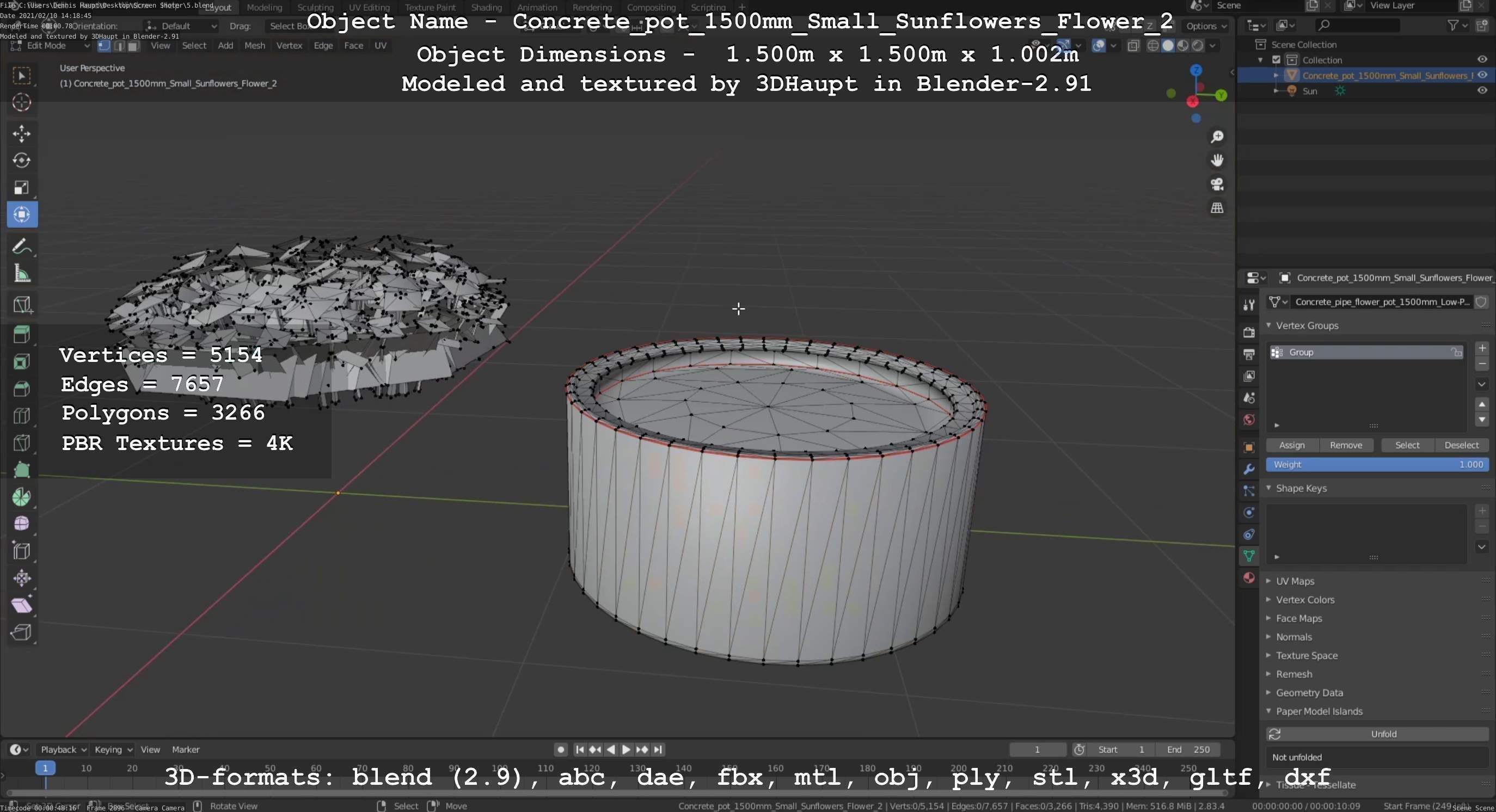Viewport: 1496px width, 812px height.
Task: Select the Extrude Region tool
Action: point(21,334)
